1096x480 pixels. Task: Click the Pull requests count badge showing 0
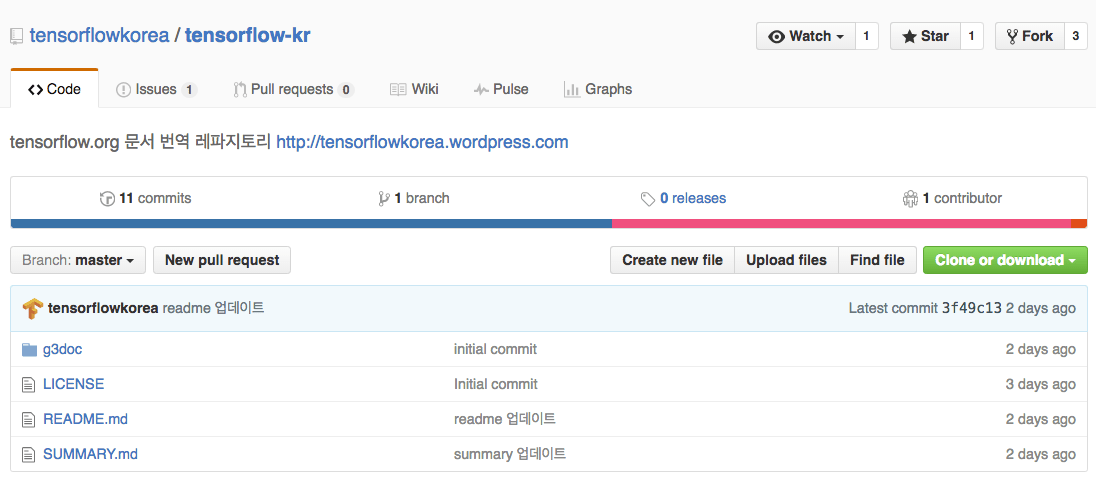346,89
